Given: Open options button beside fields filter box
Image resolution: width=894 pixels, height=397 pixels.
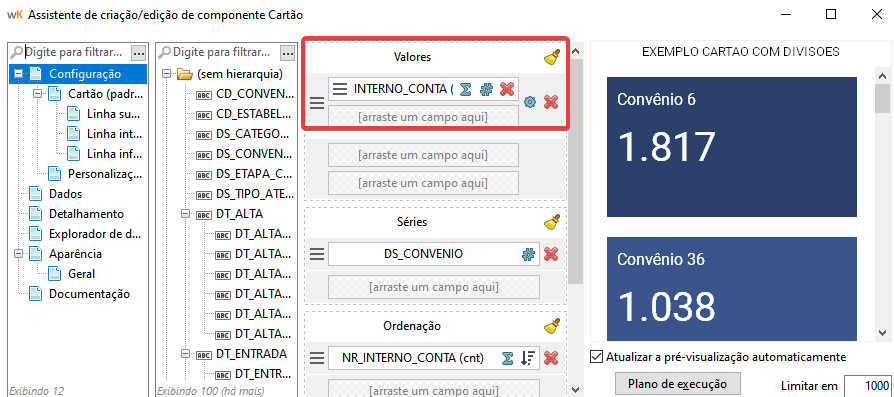Looking at the screenshot, I should tap(287, 53).
